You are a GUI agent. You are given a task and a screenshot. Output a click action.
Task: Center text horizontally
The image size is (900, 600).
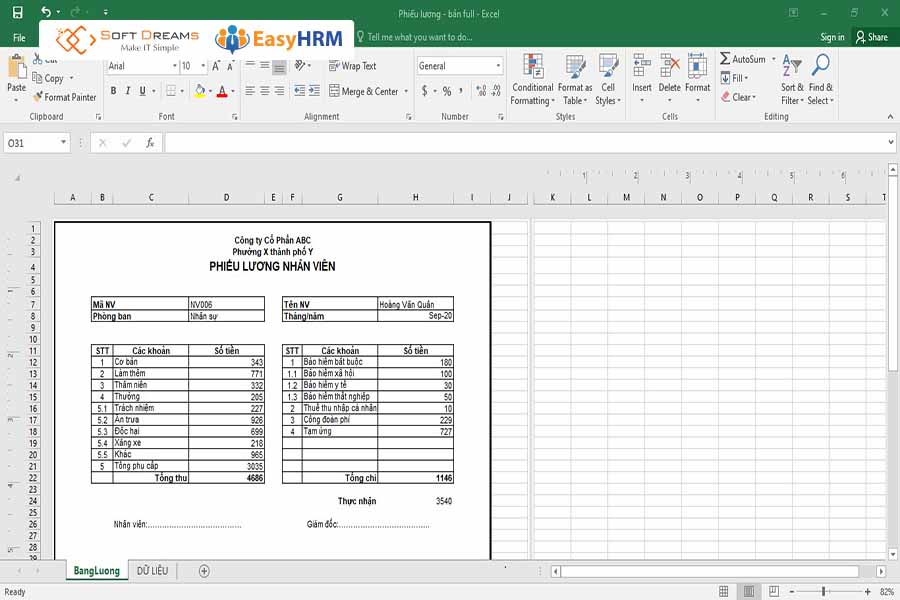(x=265, y=91)
